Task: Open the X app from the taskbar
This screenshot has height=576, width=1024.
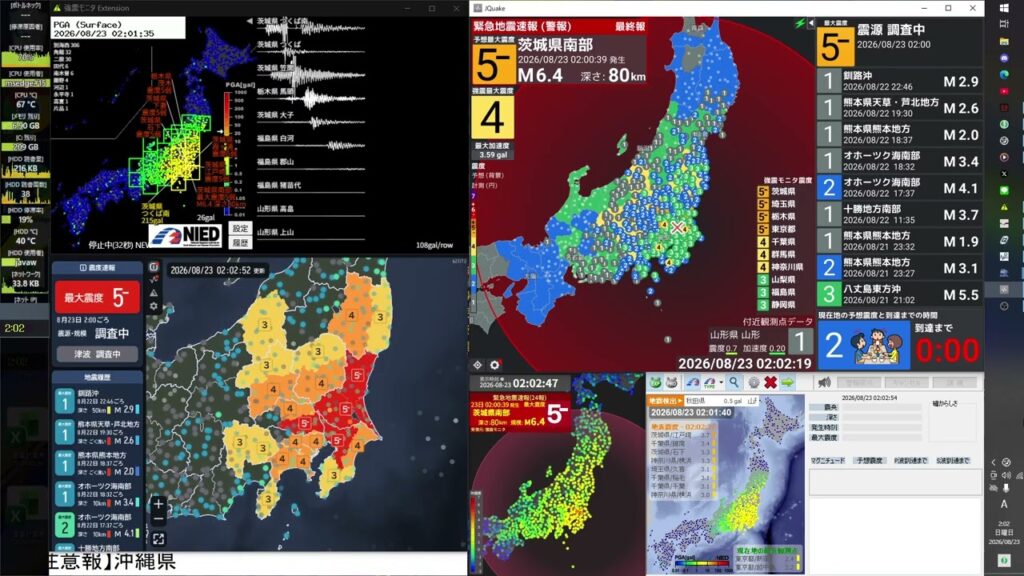Action: (1004, 174)
